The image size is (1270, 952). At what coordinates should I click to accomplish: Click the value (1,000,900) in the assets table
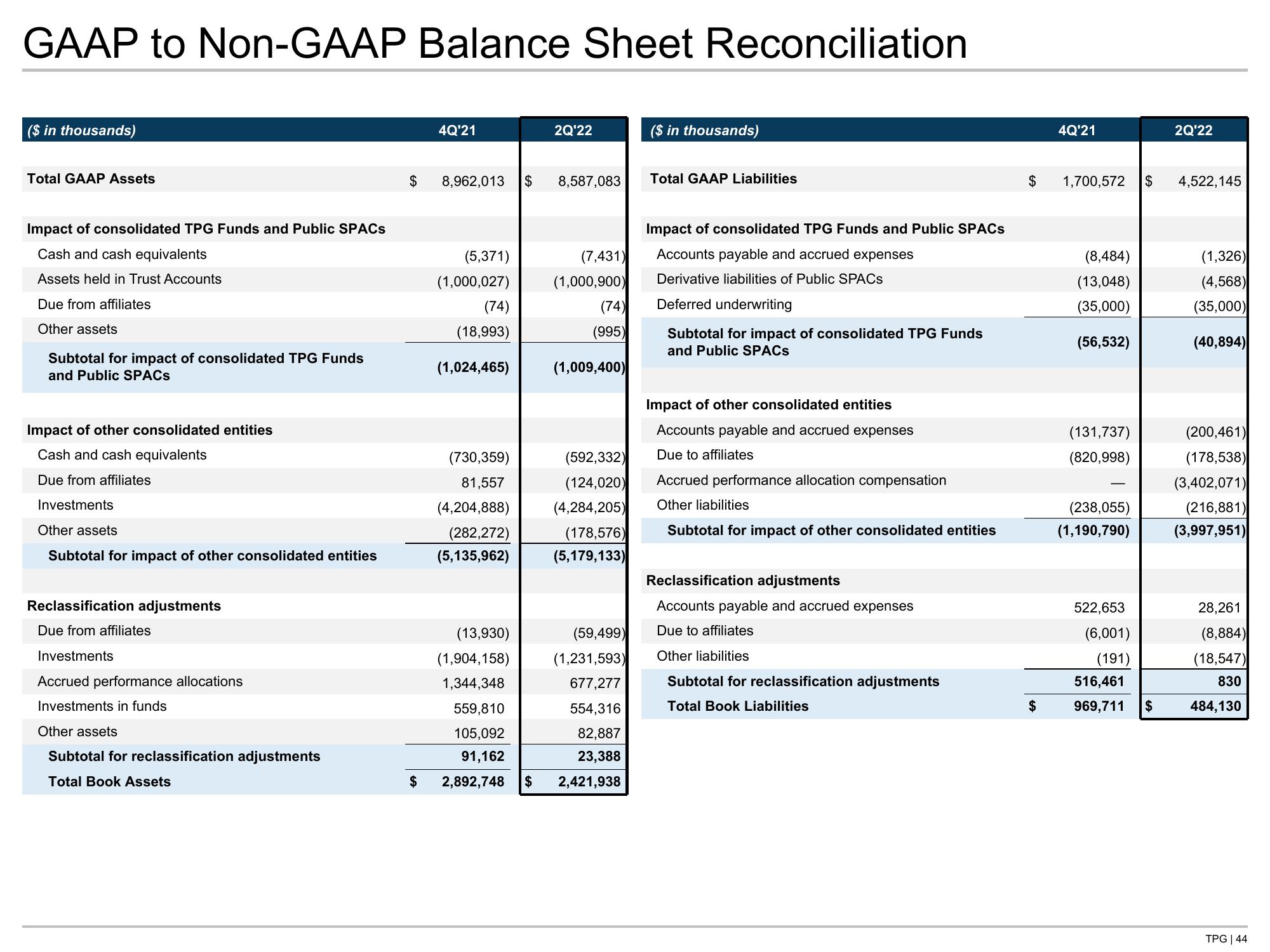(589, 282)
